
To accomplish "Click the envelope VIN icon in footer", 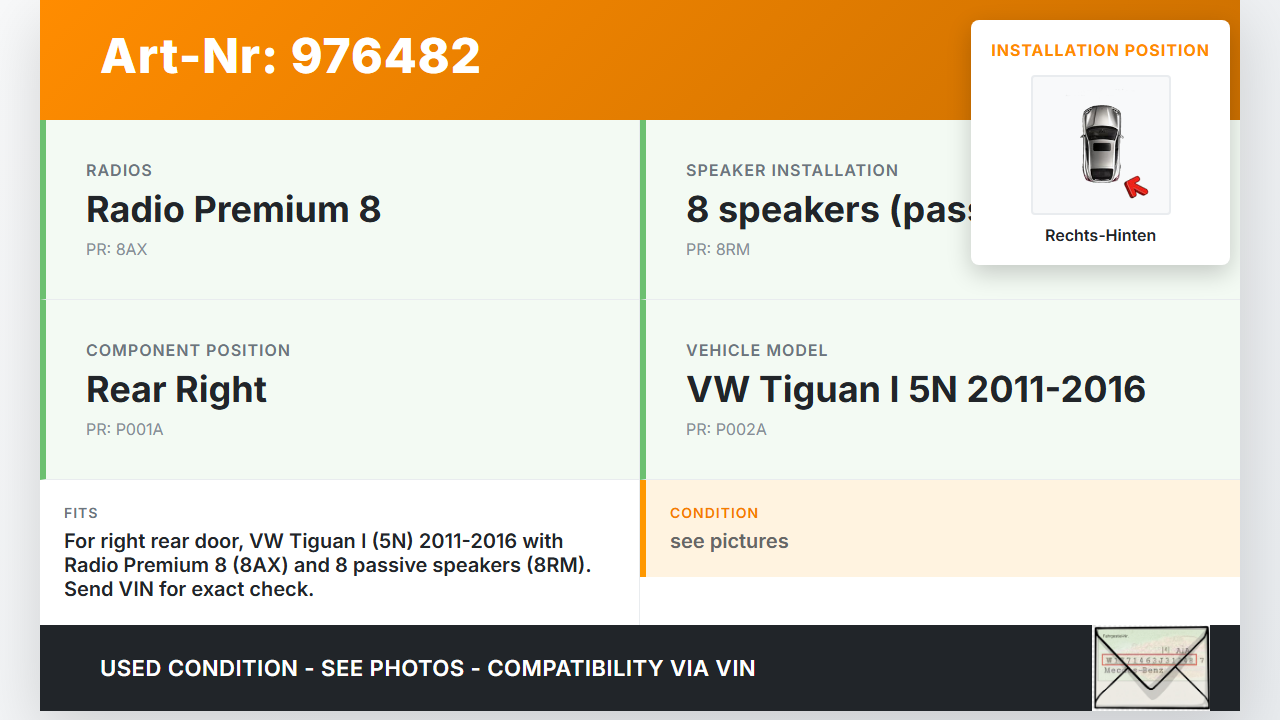I will (1150, 667).
